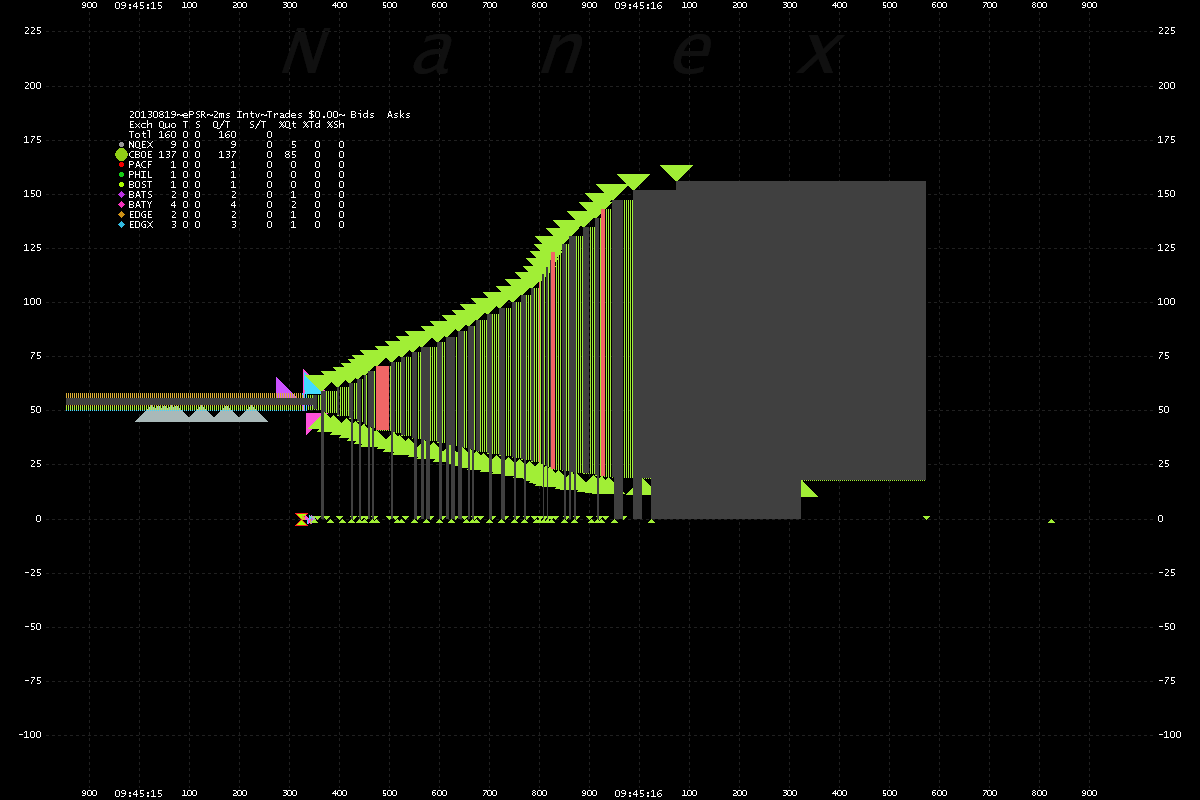The width and height of the screenshot is (1200, 800).
Task: Select the "%Sh" column header
Action: 336,125
